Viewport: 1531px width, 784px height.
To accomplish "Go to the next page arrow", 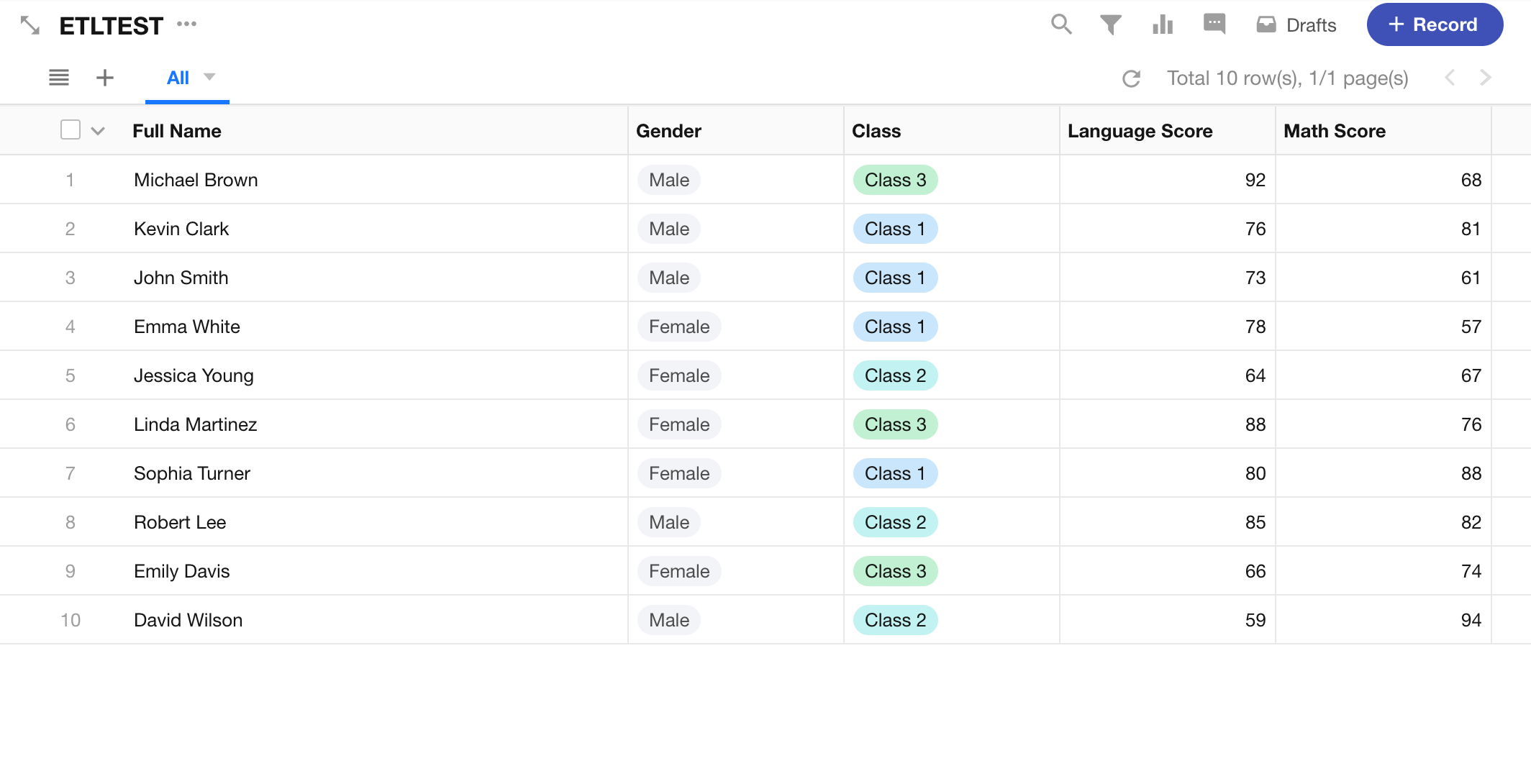I will (1486, 78).
